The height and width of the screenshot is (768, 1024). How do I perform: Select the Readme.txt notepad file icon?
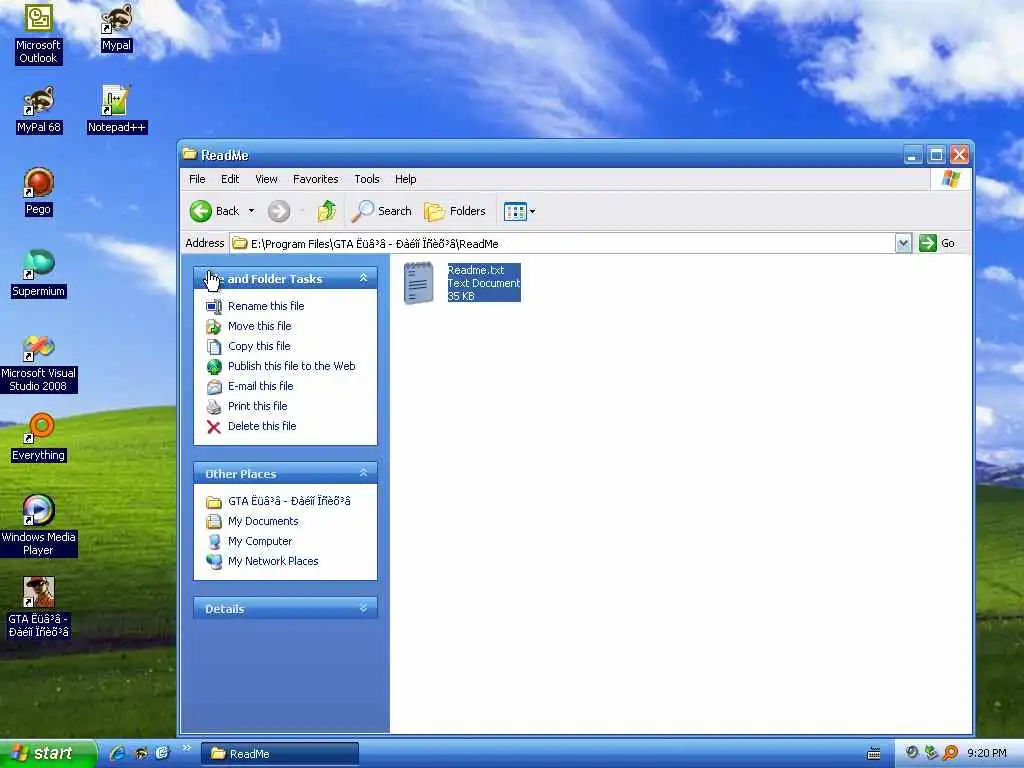coord(418,283)
